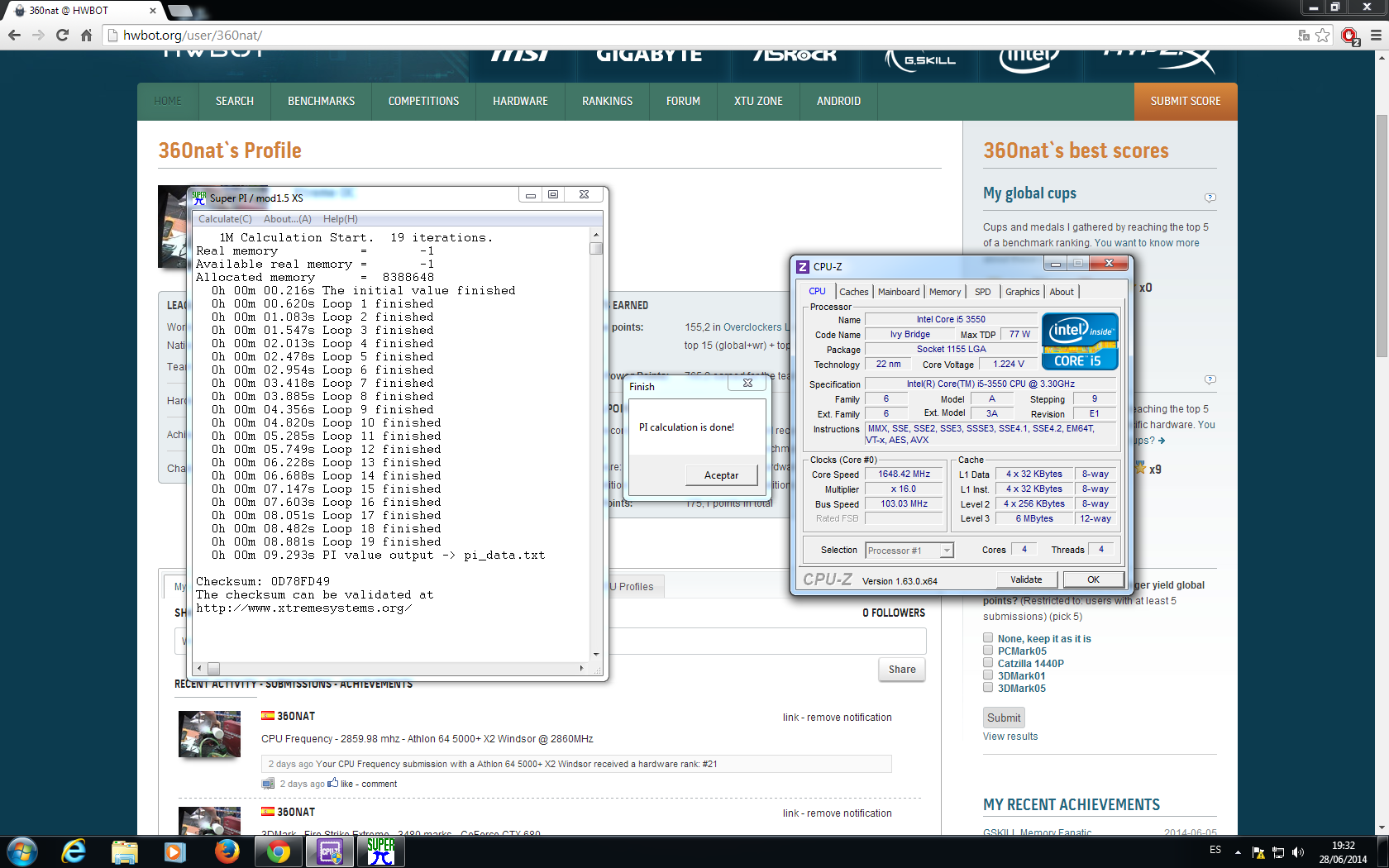Click the time 19:32 taskbar clock

[1344, 846]
